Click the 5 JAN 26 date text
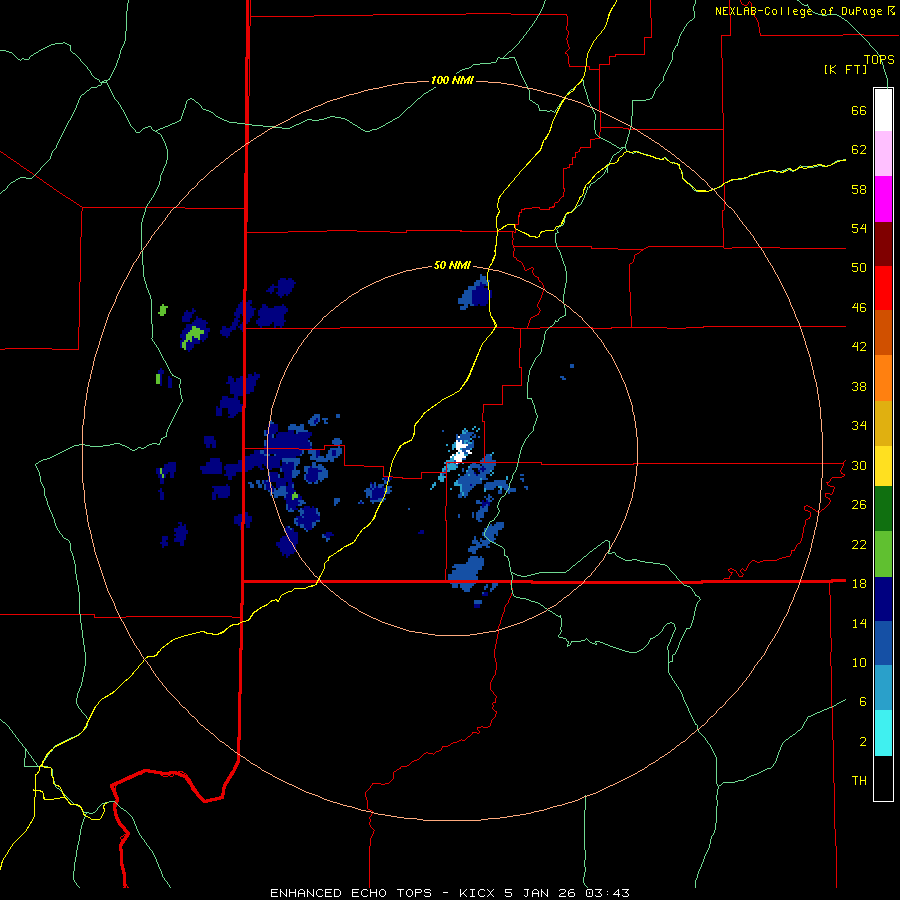Viewport: 900px width, 900px height. (x=542, y=893)
